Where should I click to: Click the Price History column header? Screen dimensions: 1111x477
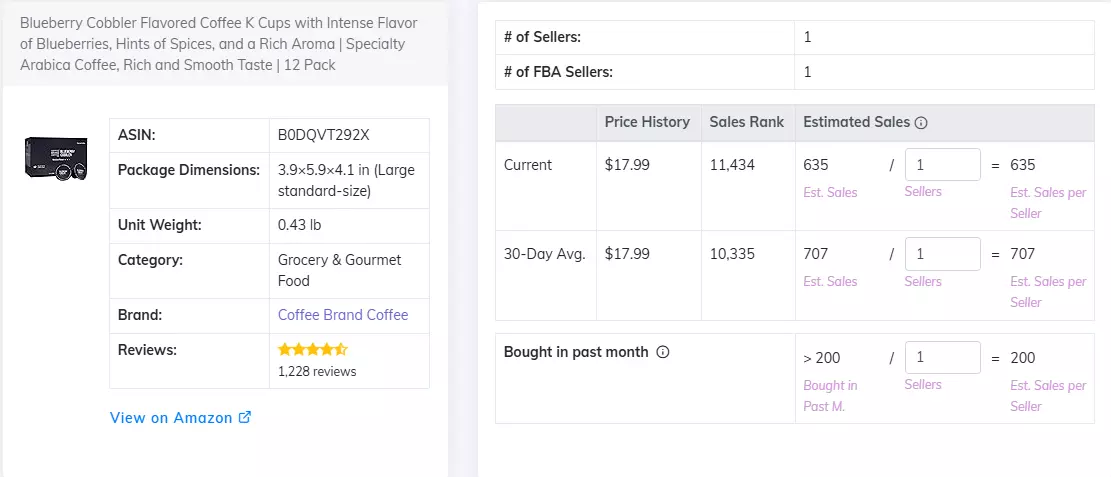[x=647, y=122]
